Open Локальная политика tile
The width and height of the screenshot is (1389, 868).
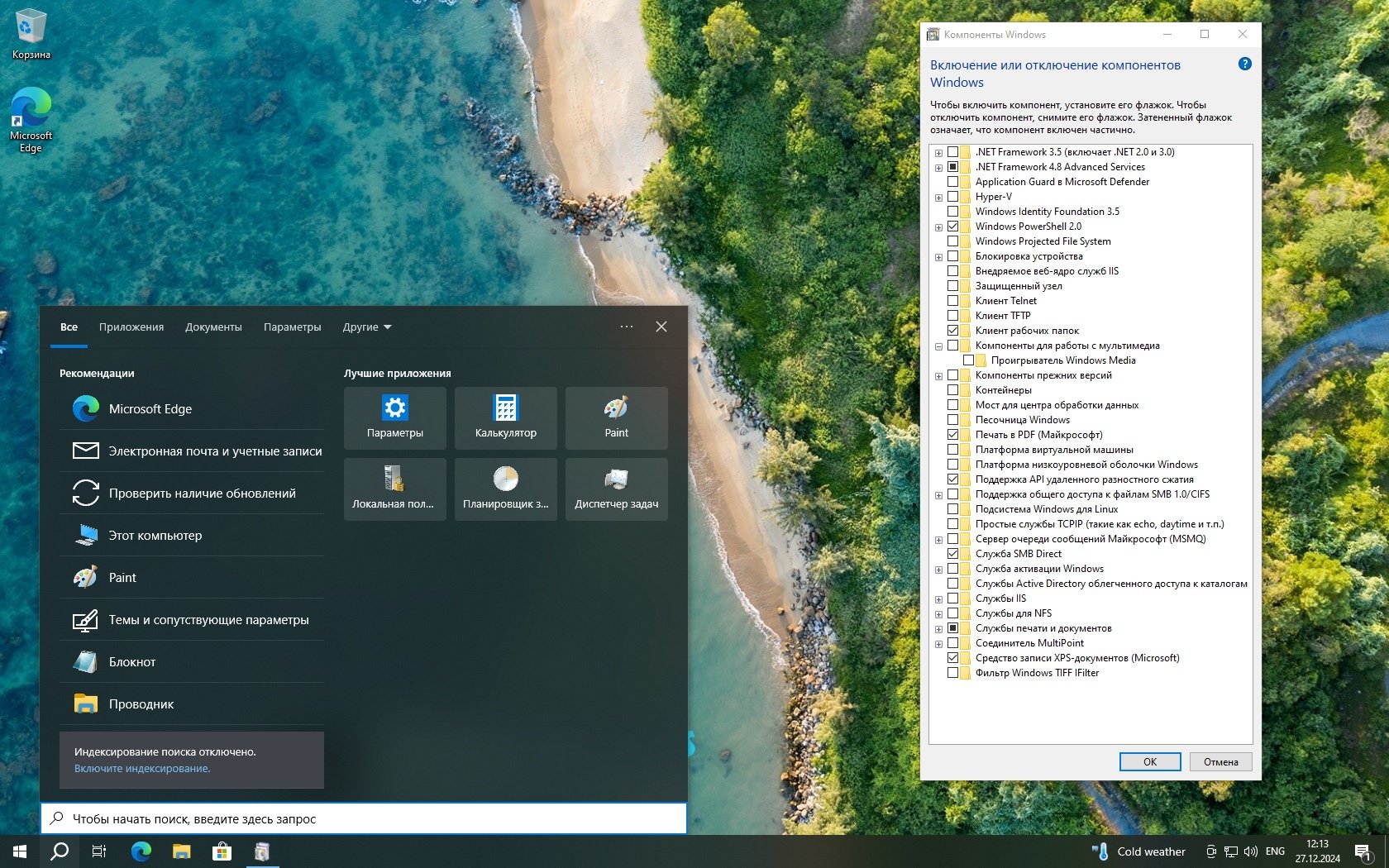394,489
